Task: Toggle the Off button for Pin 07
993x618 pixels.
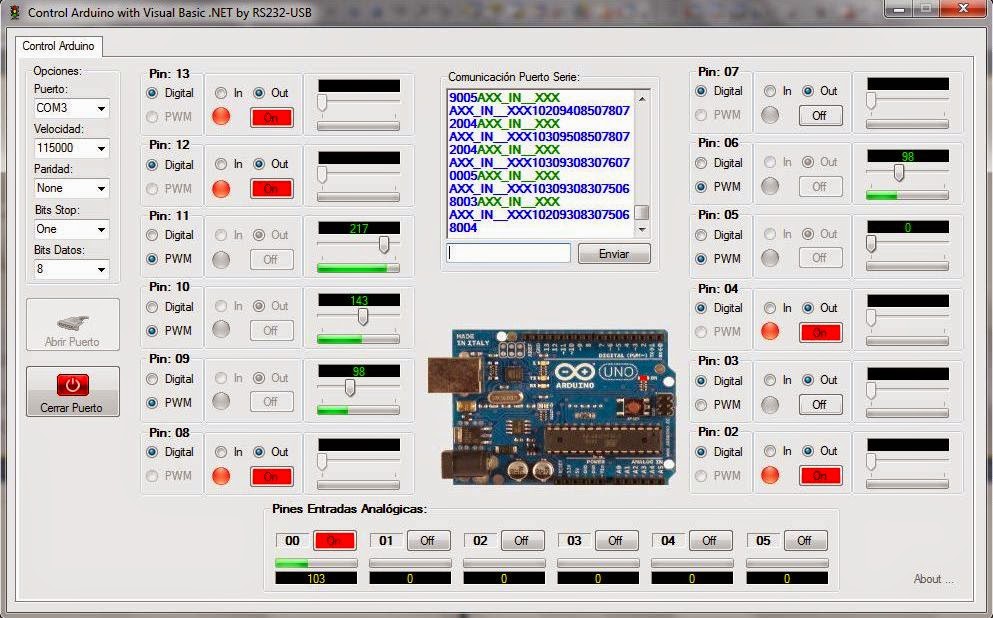Action: (x=819, y=115)
